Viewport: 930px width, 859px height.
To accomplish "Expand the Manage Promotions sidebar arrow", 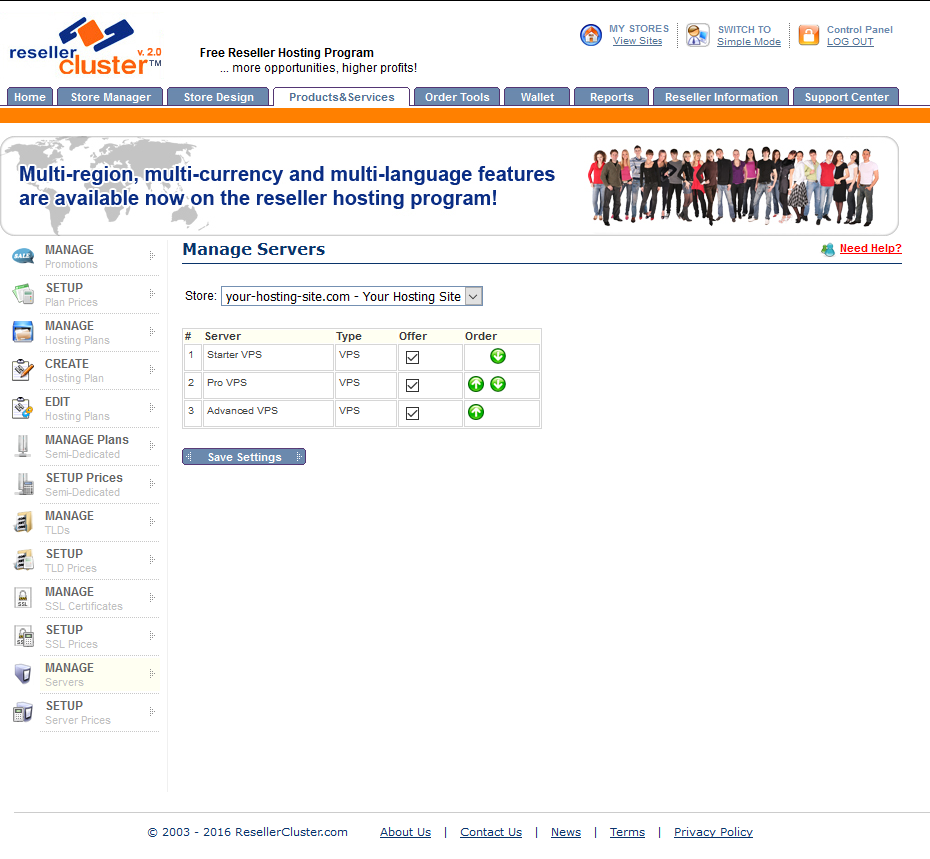I will 152,256.
